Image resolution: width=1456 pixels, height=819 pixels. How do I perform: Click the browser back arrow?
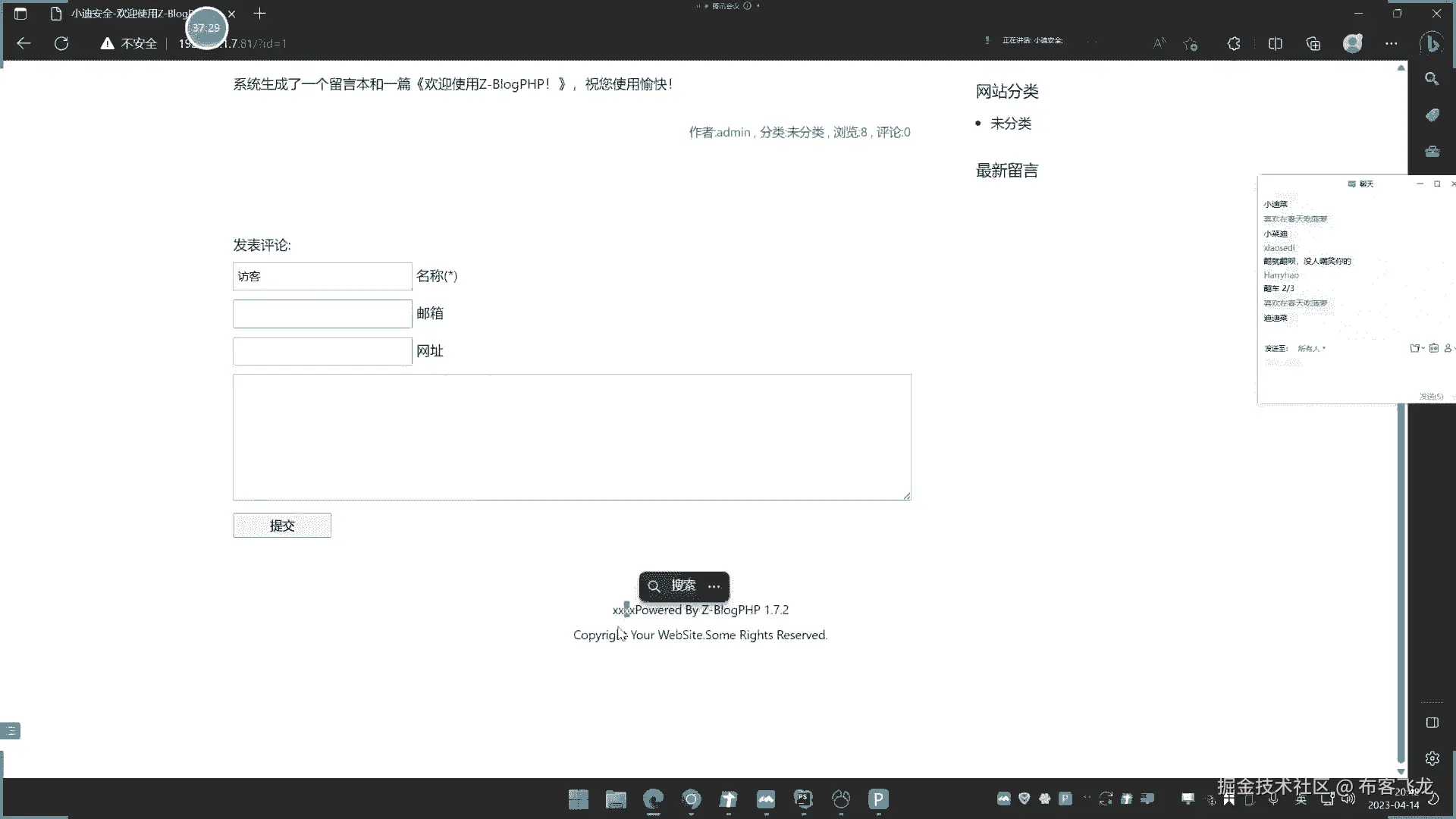24,43
